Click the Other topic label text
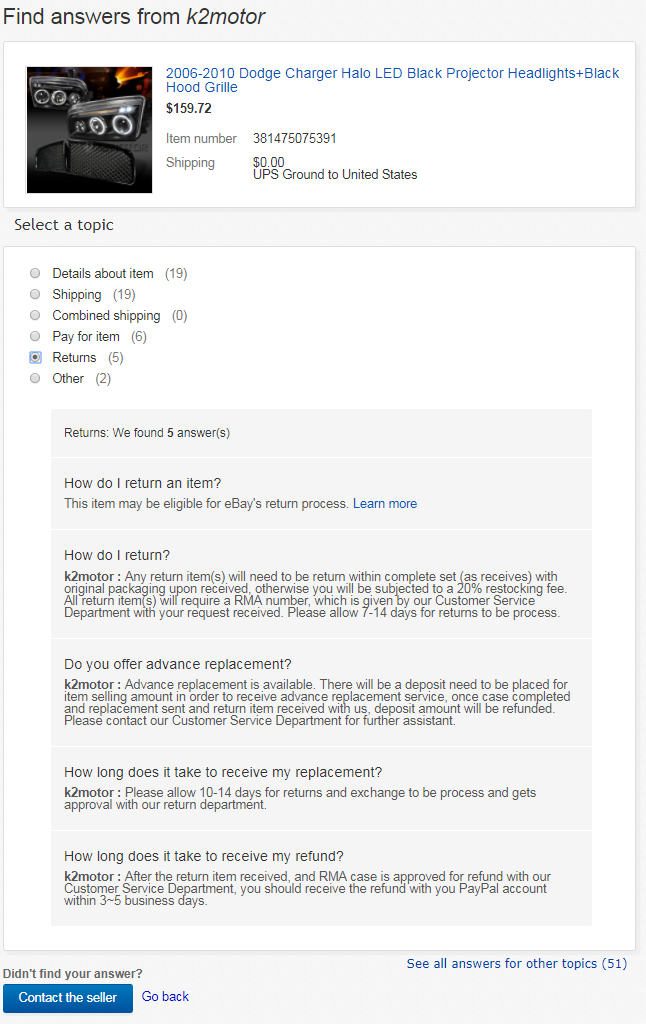This screenshot has width=646, height=1024. (68, 378)
